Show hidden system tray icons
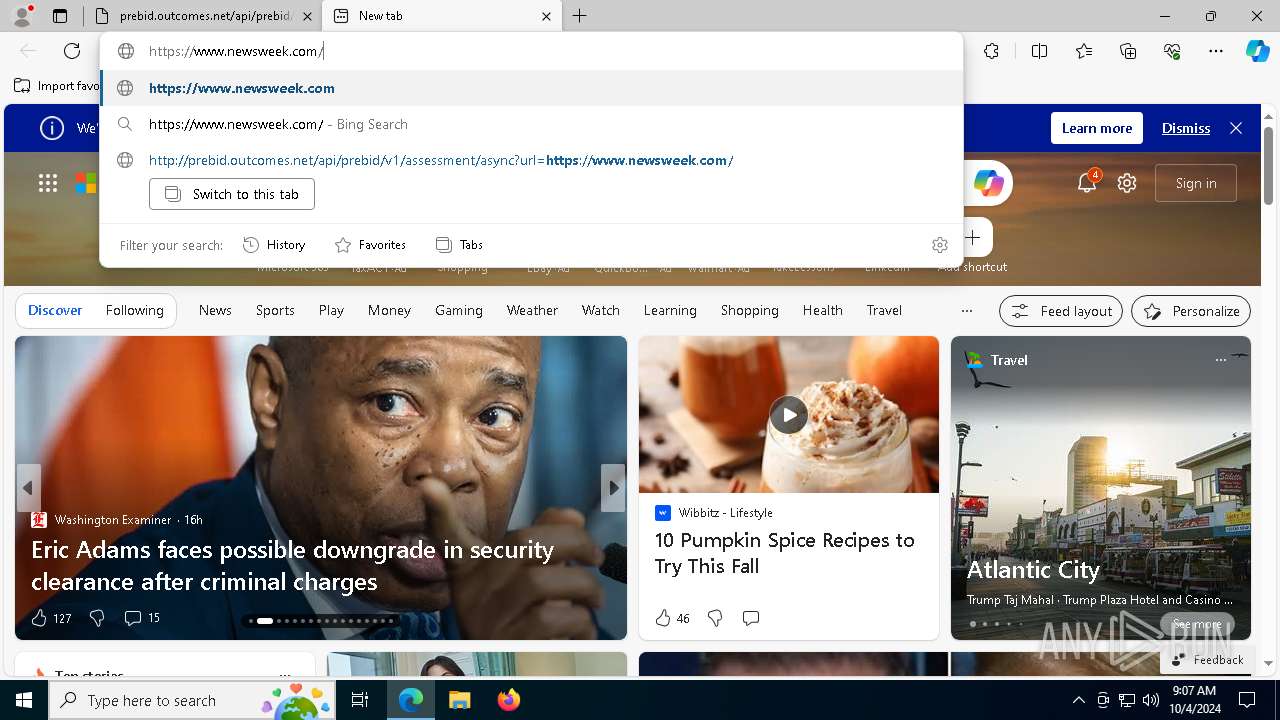The width and height of the screenshot is (1280, 720). tap(1078, 700)
